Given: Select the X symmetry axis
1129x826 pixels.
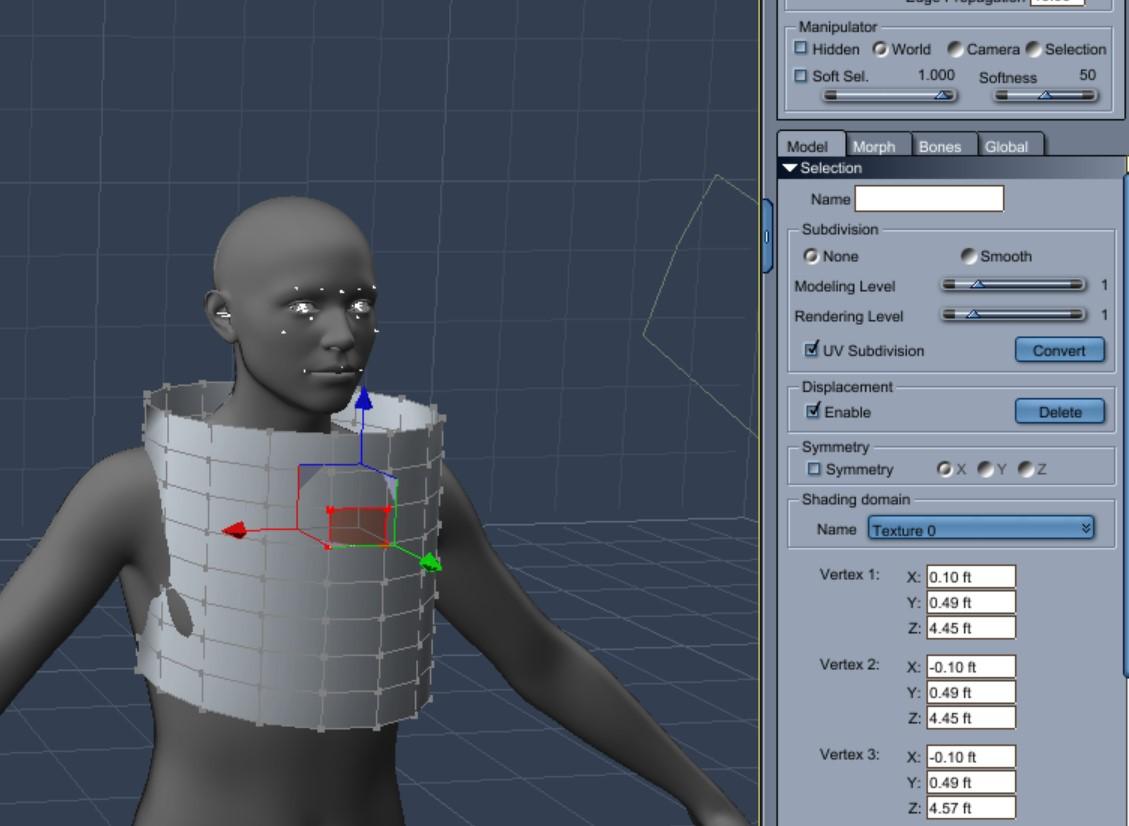Looking at the screenshot, I should (x=944, y=469).
